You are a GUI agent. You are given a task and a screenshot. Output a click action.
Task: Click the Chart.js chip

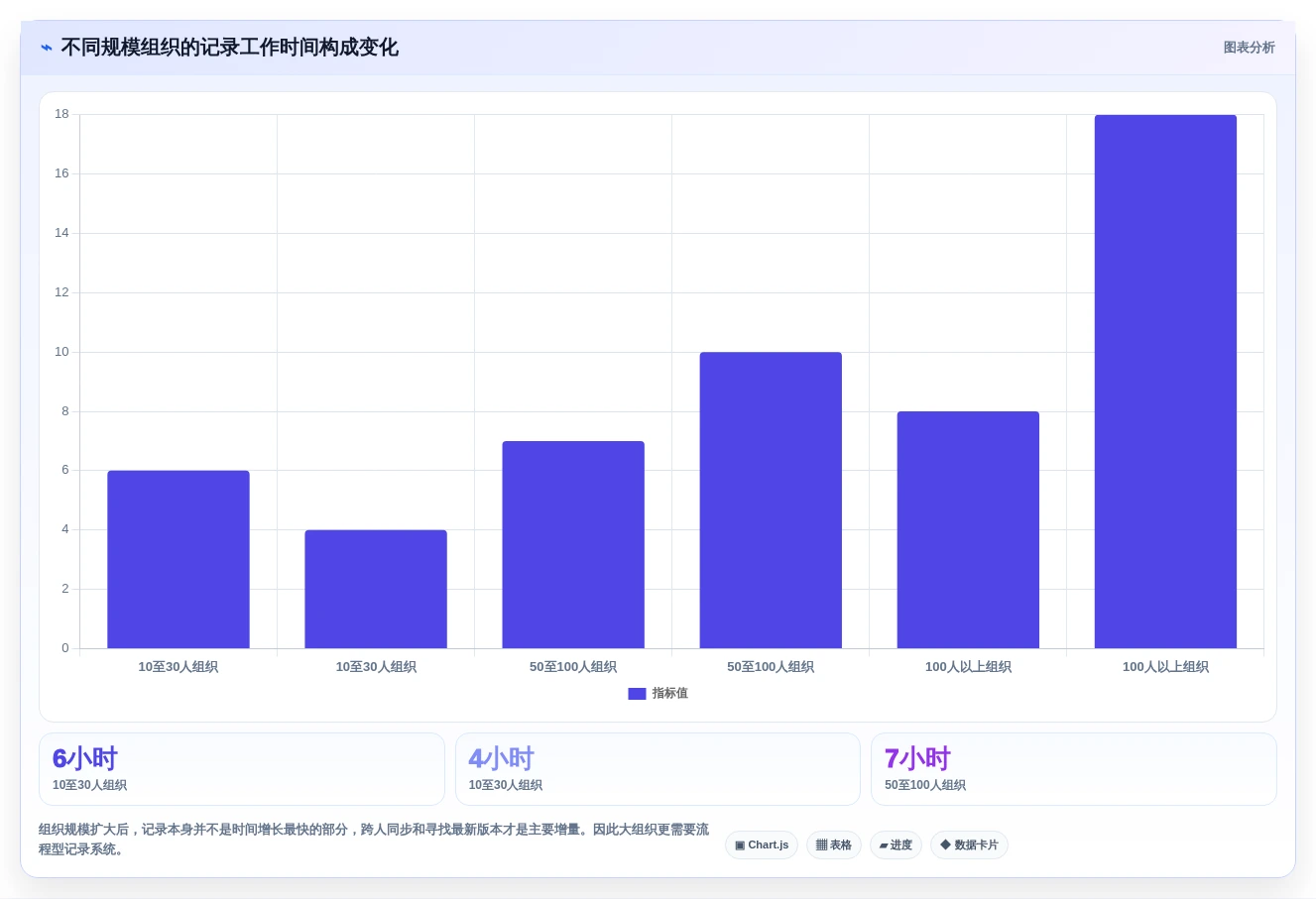pos(762,845)
